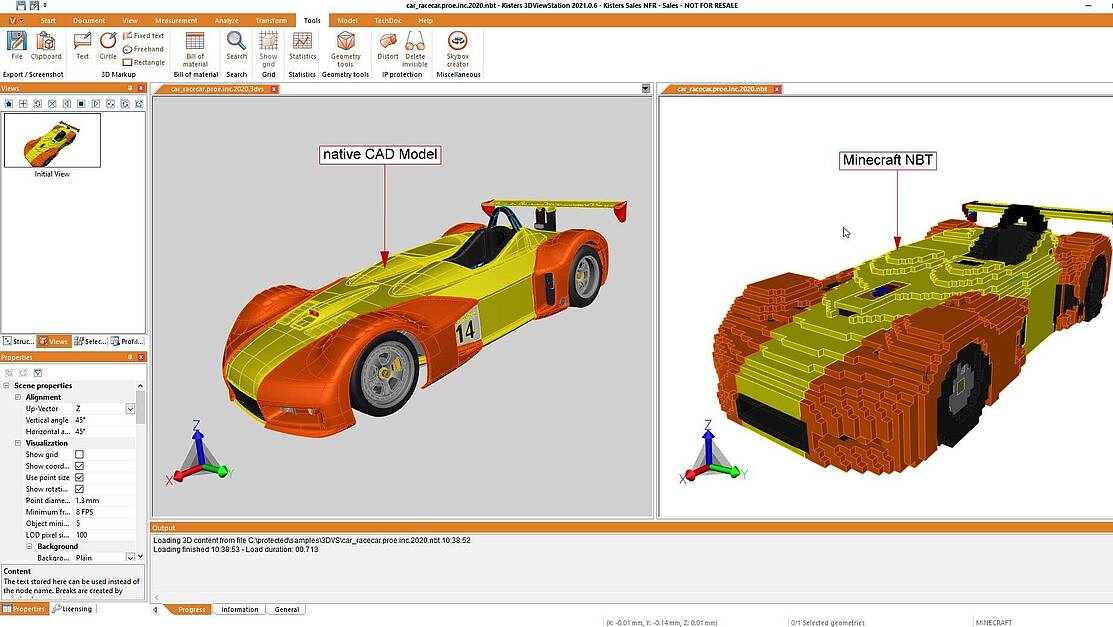Screen dimensions: 1113x627
Task: Collapse Scene properties section
Action: point(6,386)
